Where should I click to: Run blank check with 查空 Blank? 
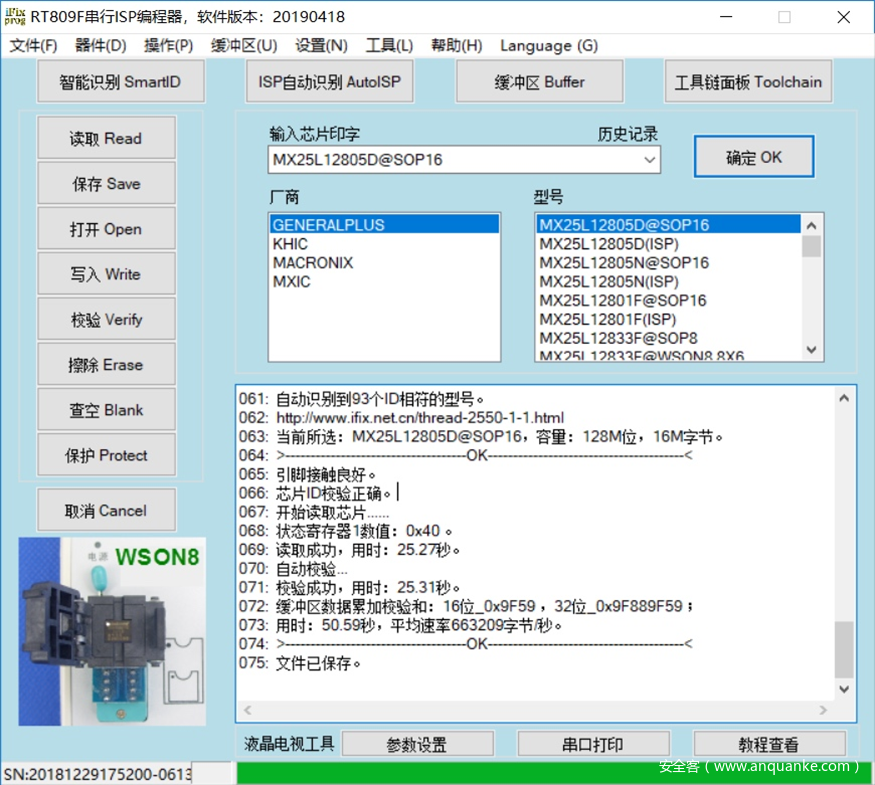pyautogui.click(x=105, y=409)
